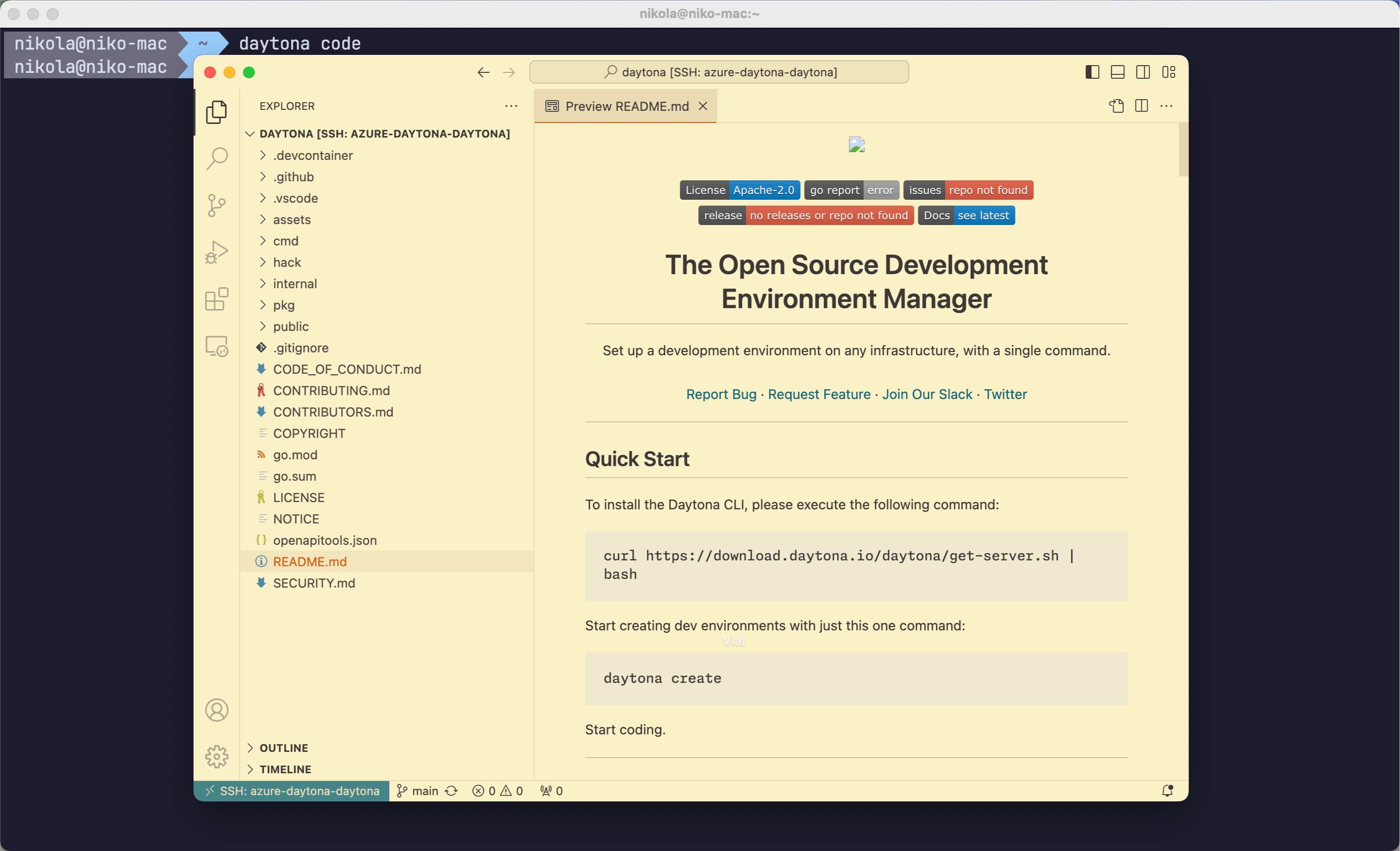This screenshot has height=851, width=1400.
Task: Click the go.mod file in explorer
Action: pyautogui.click(x=296, y=454)
